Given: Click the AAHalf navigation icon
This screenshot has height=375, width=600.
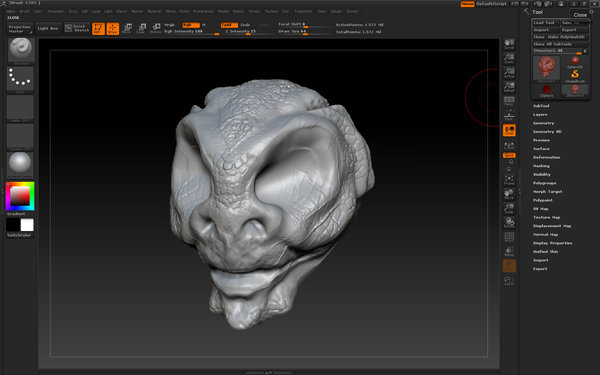Looking at the screenshot, I should coord(509,87).
